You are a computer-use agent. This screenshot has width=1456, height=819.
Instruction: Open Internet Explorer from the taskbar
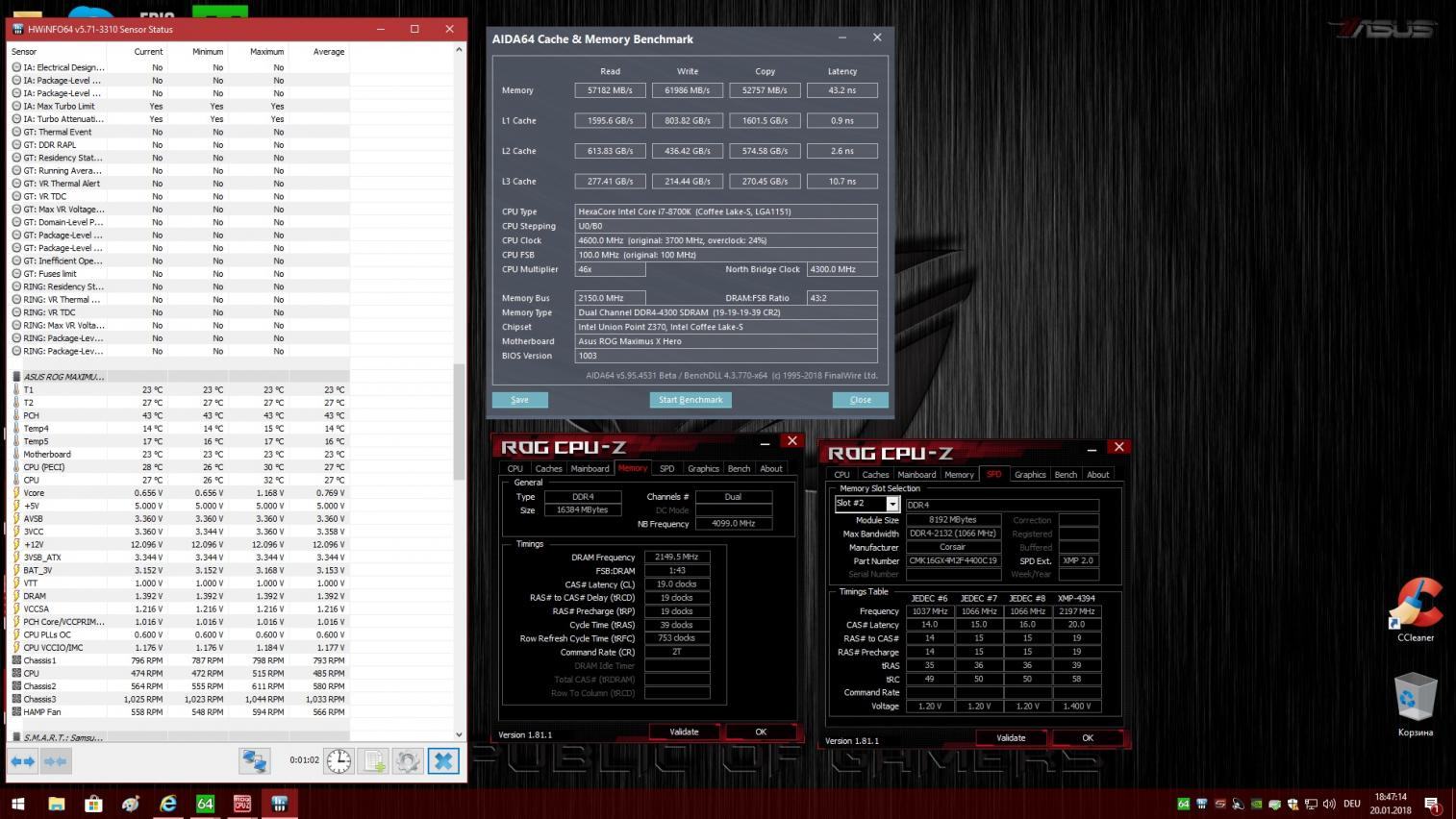(168, 803)
